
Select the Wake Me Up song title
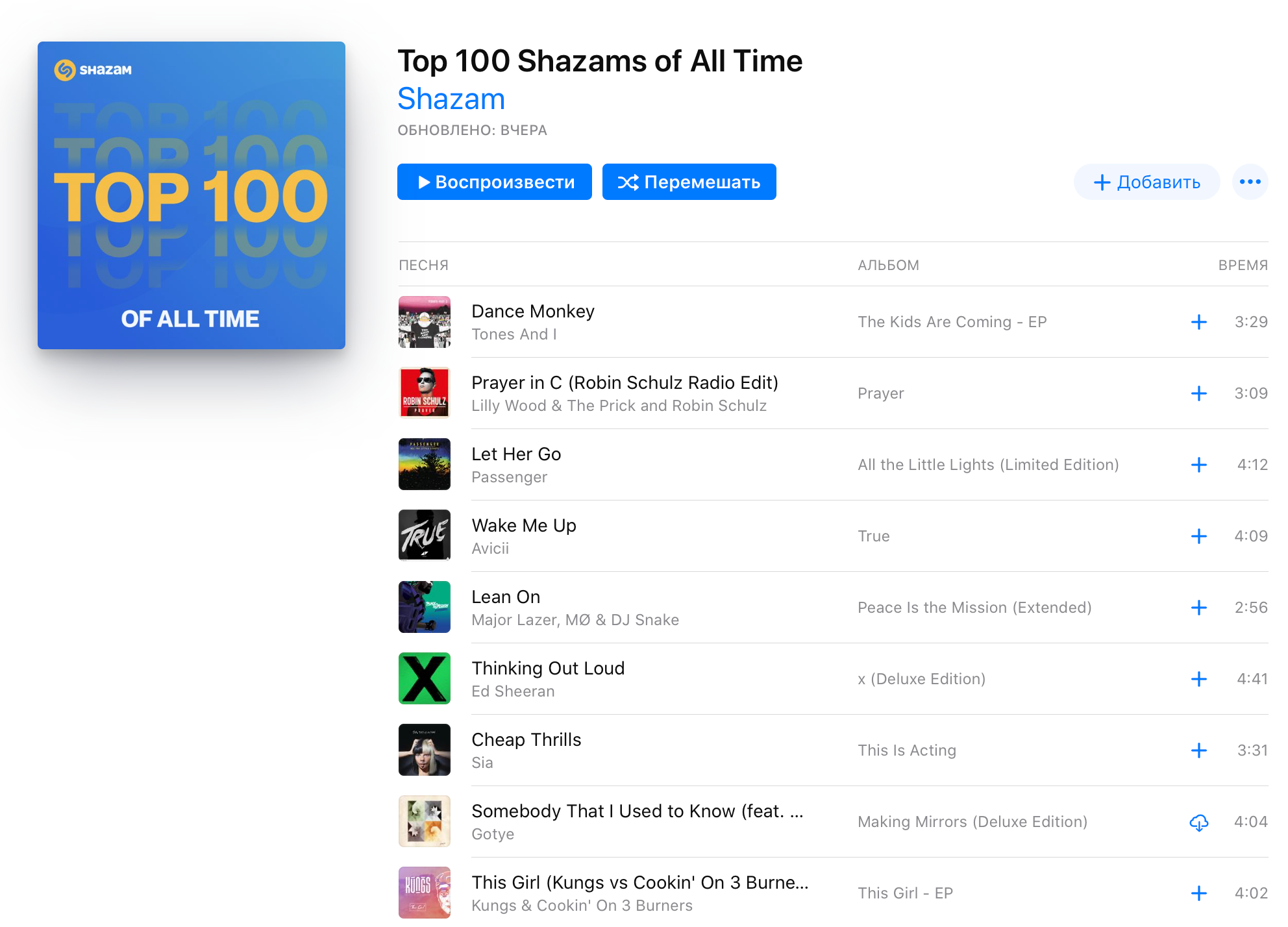pos(524,525)
